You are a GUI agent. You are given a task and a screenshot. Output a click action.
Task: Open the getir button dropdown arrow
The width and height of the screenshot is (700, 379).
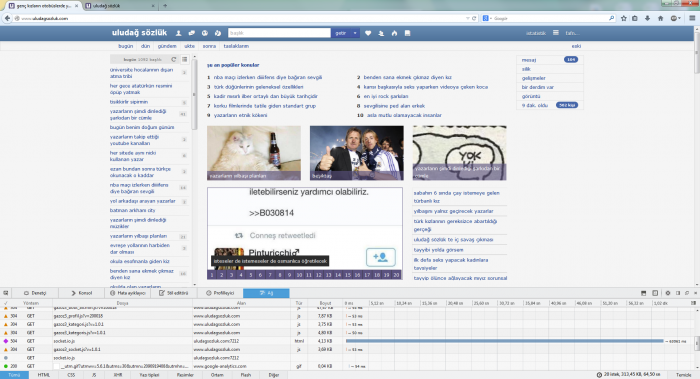[355, 33]
